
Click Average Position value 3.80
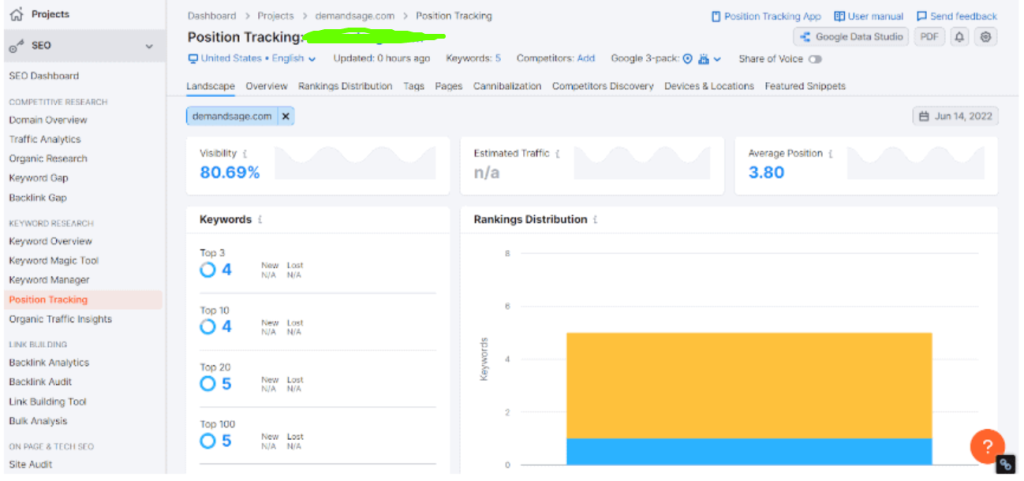click(x=767, y=173)
